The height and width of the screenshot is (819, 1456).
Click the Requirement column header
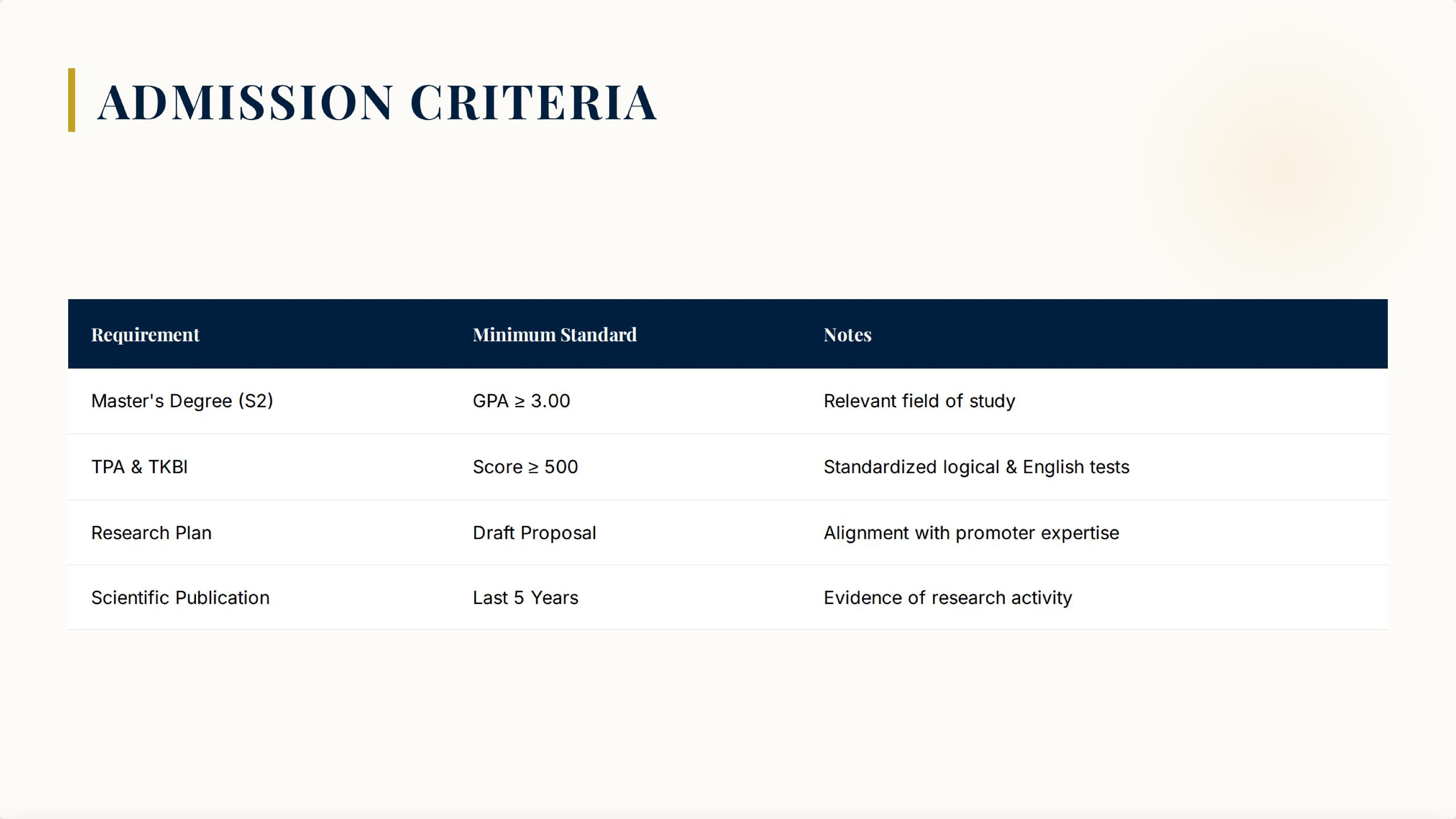coord(145,335)
